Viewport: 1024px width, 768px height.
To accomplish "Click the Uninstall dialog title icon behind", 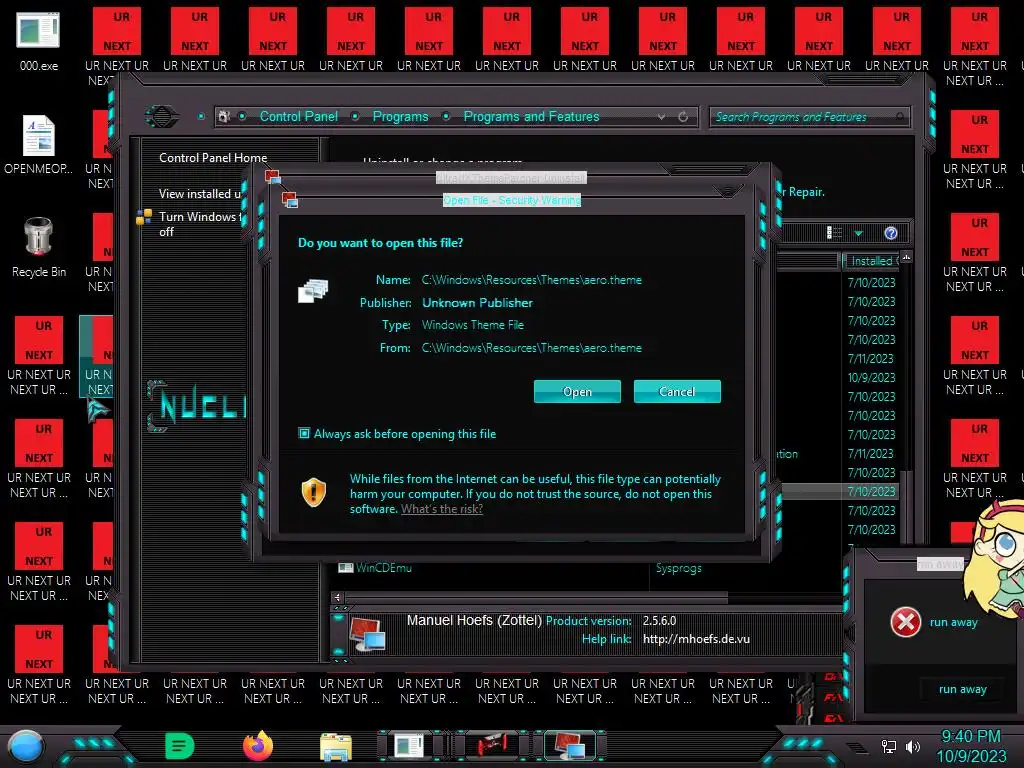I will [x=272, y=177].
